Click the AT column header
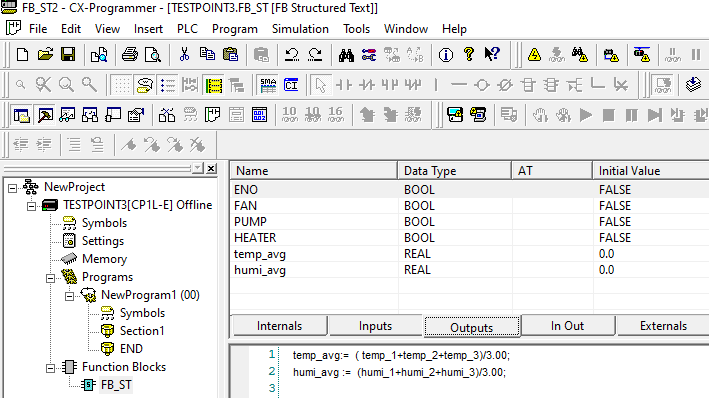 click(x=552, y=171)
